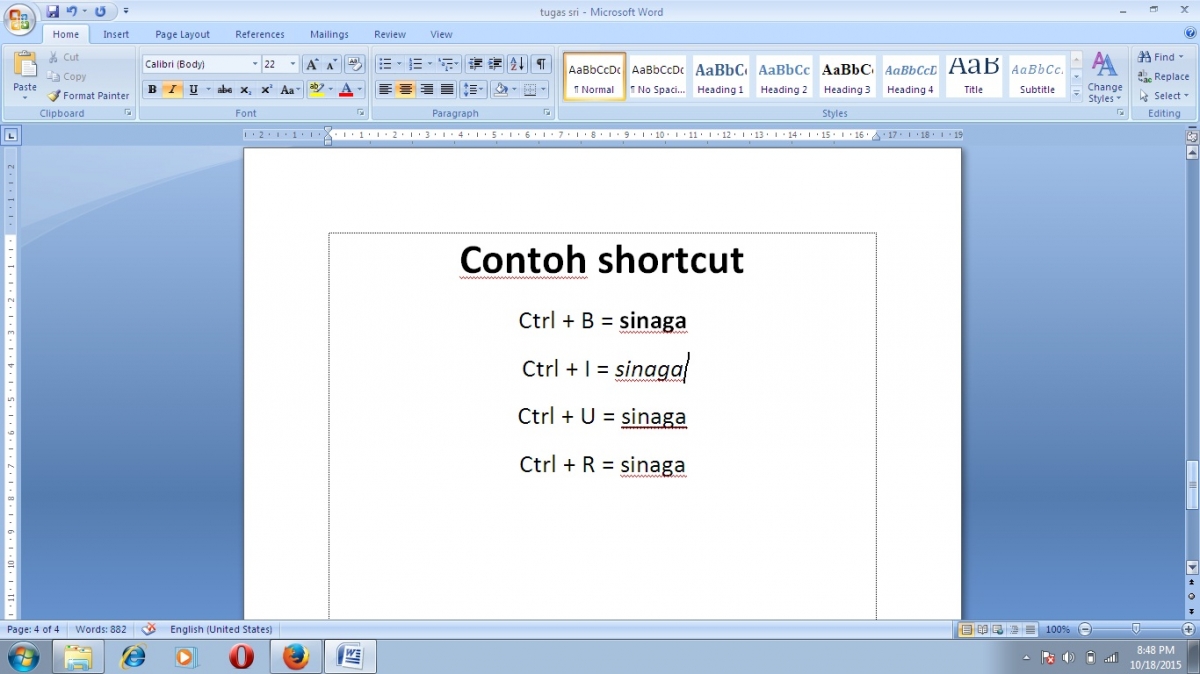Apply strikethrough formatting
Screen dimensions: 1200x674
pyautogui.click(x=224, y=89)
